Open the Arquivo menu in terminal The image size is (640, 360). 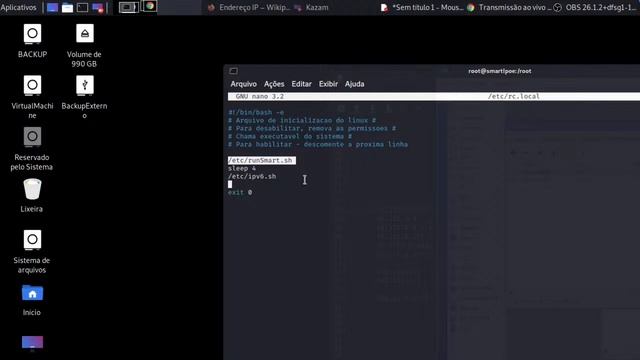244,84
